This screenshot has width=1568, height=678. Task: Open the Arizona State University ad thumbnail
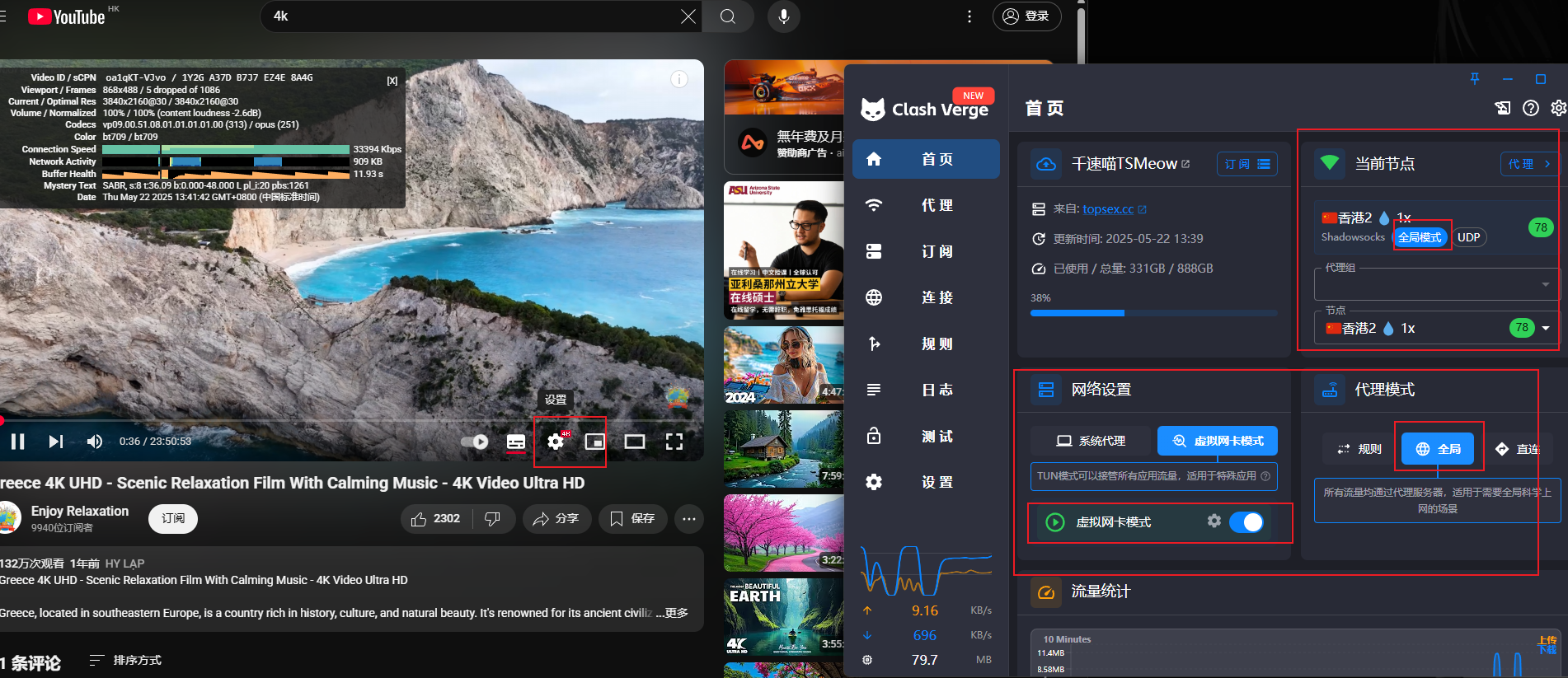click(x=784, y=250)
